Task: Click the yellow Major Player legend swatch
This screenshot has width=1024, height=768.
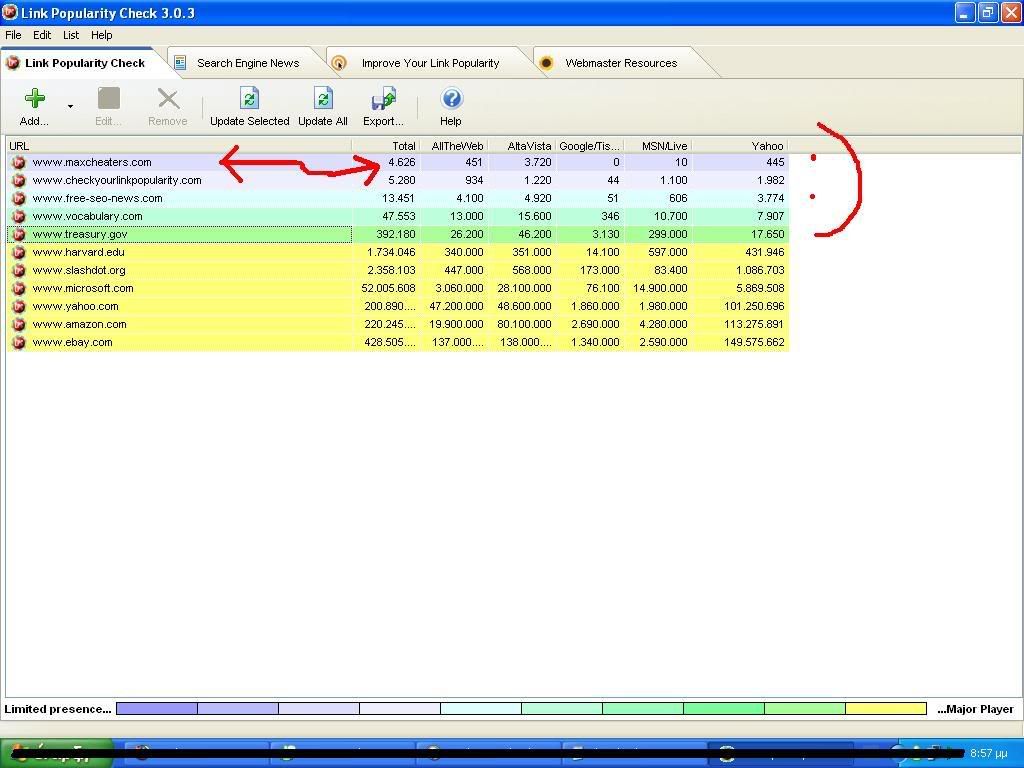Action: point(886,709)
